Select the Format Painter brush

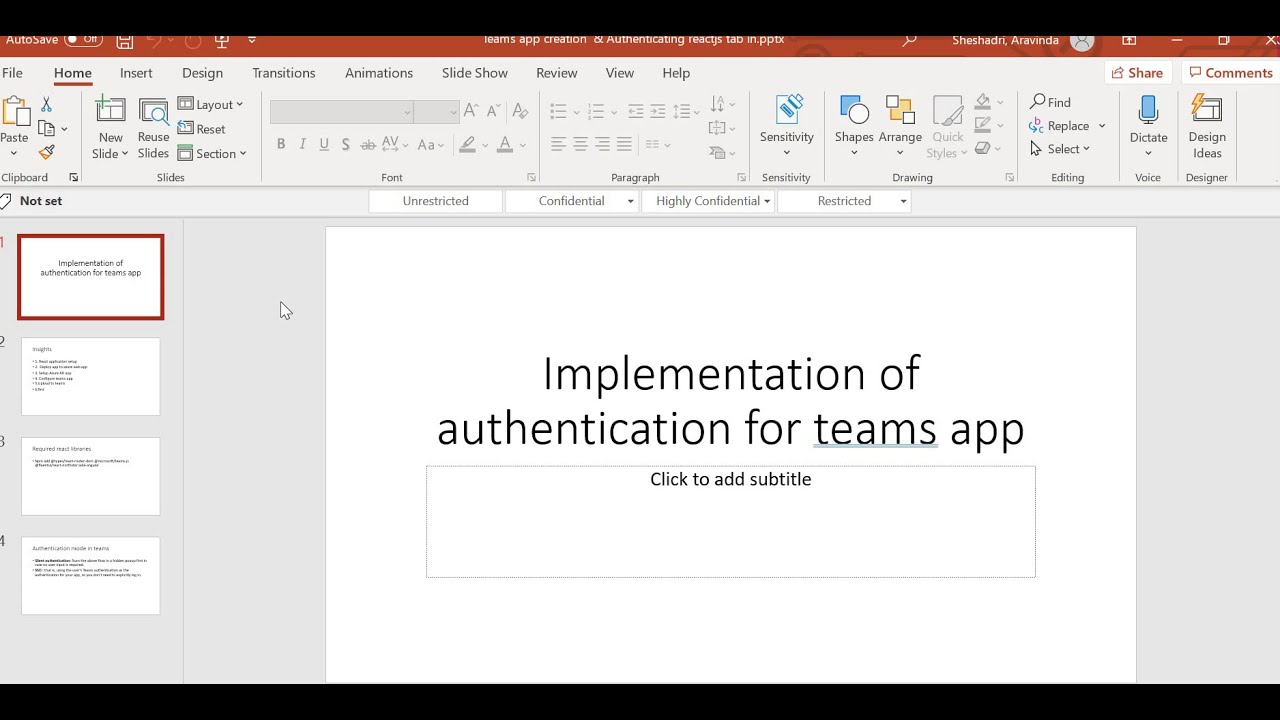coord(46,152)
